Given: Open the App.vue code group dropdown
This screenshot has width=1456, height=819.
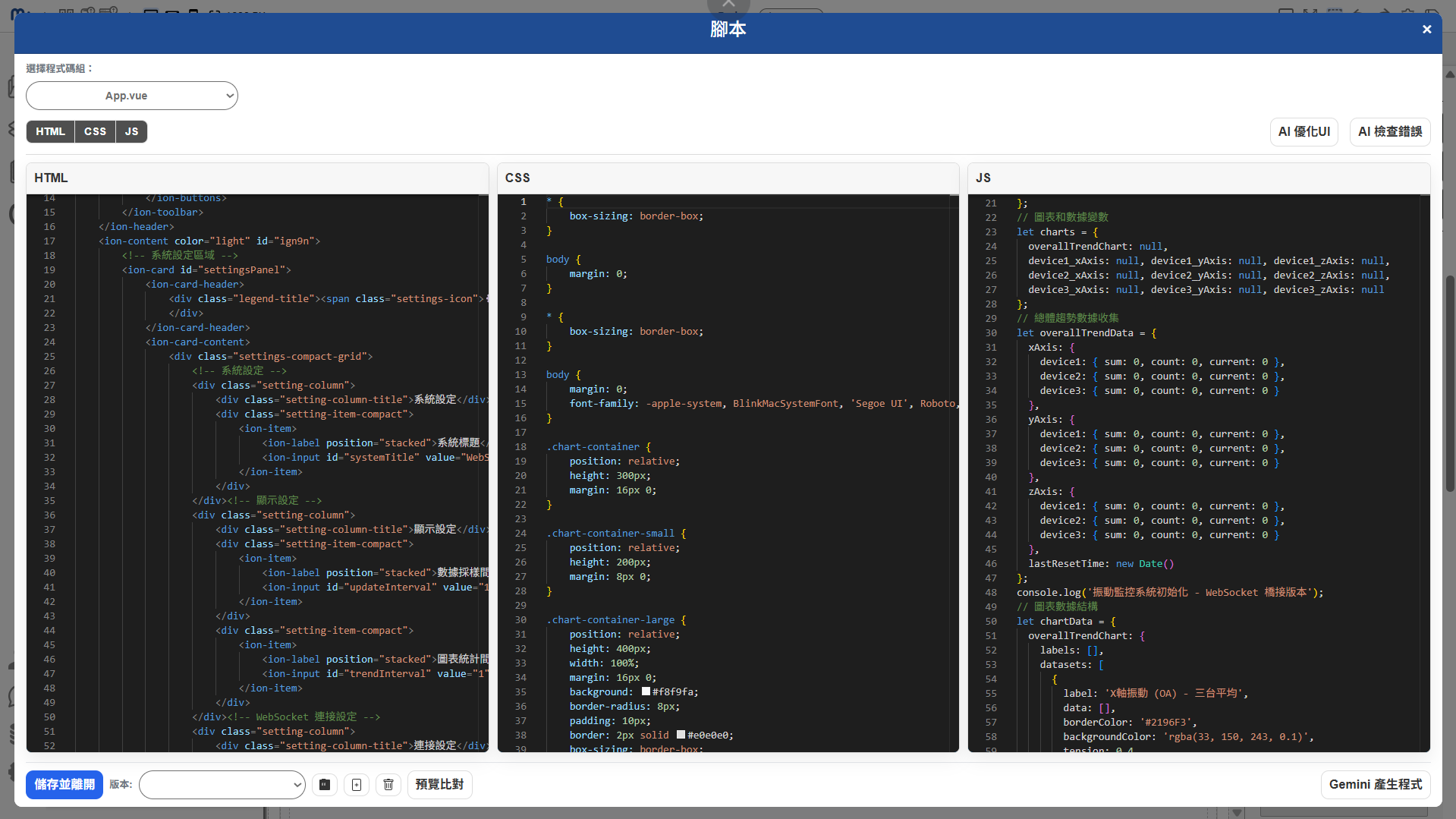Looking at the screenshot, I should click(132, 96).
